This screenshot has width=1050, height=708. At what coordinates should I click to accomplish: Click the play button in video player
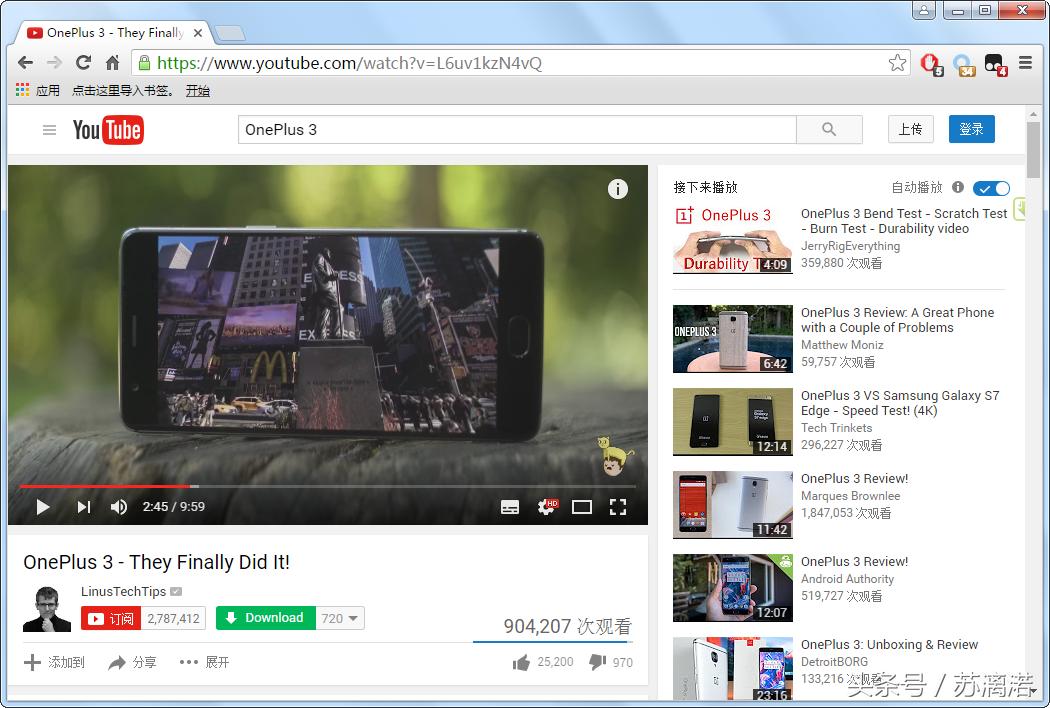[42, 507]
